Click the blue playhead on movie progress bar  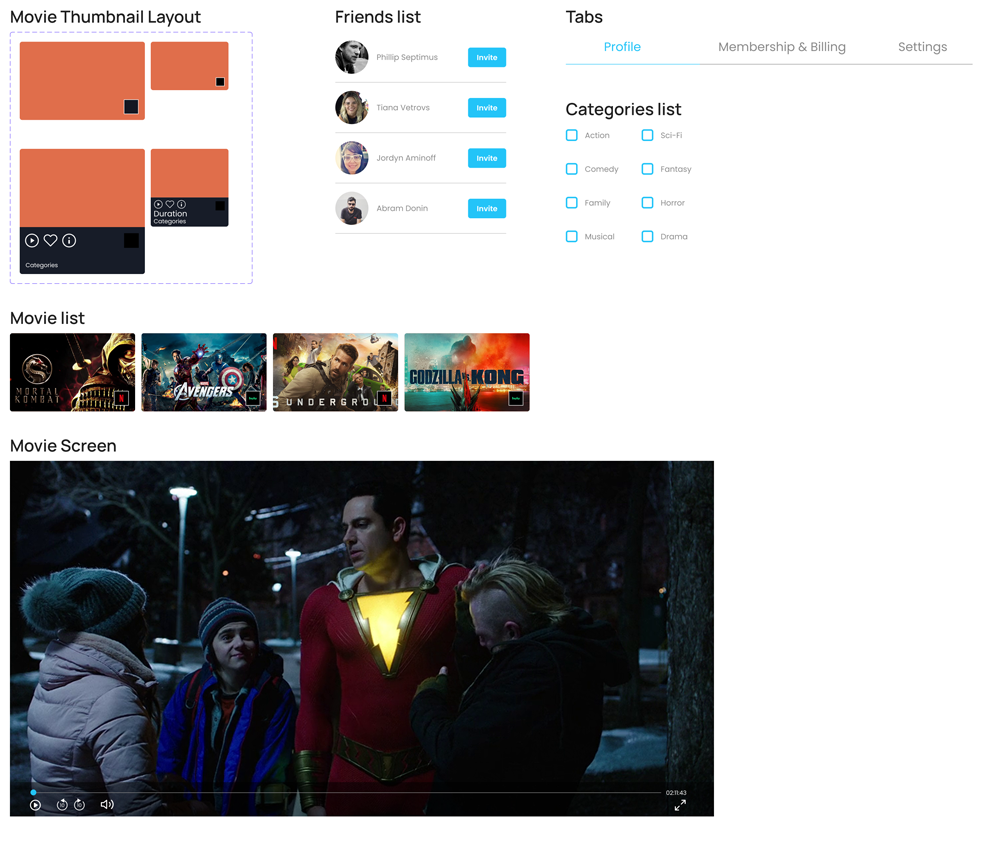point(33,793)
